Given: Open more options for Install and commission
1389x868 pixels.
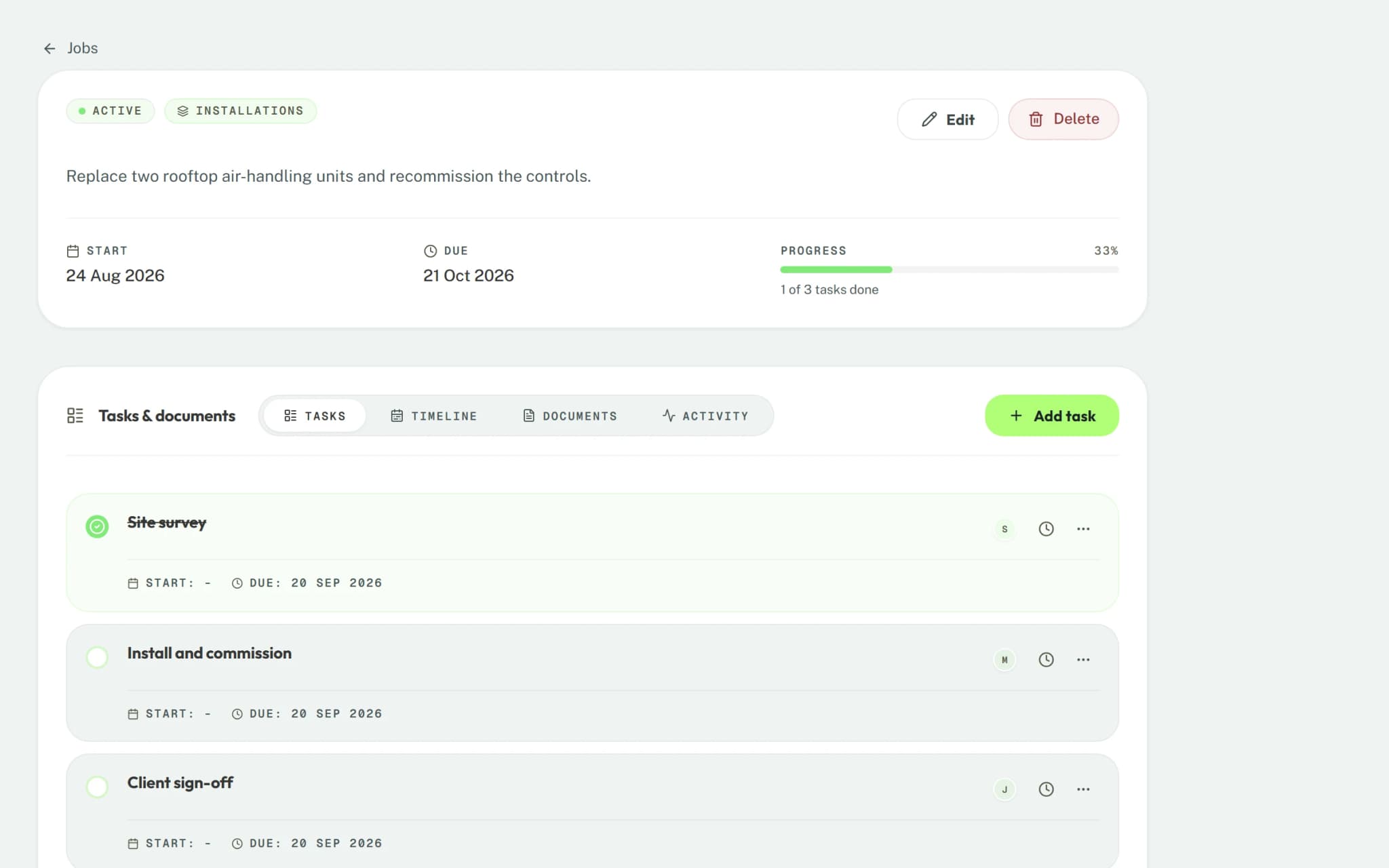Looking at the screenshot, I should click(x=1083, y=660).
